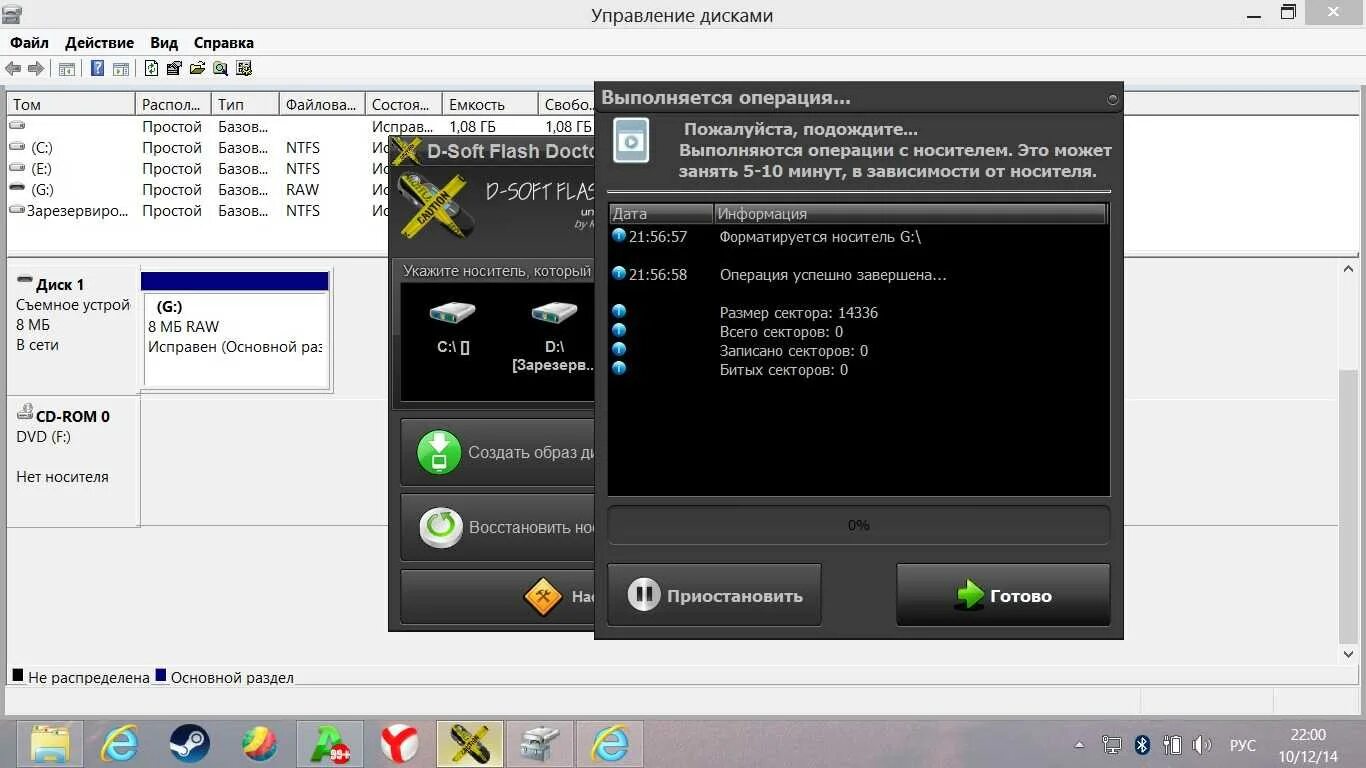Switch to D-Soft Flash Doctor taskbar icon

click(x=470, y=743)
